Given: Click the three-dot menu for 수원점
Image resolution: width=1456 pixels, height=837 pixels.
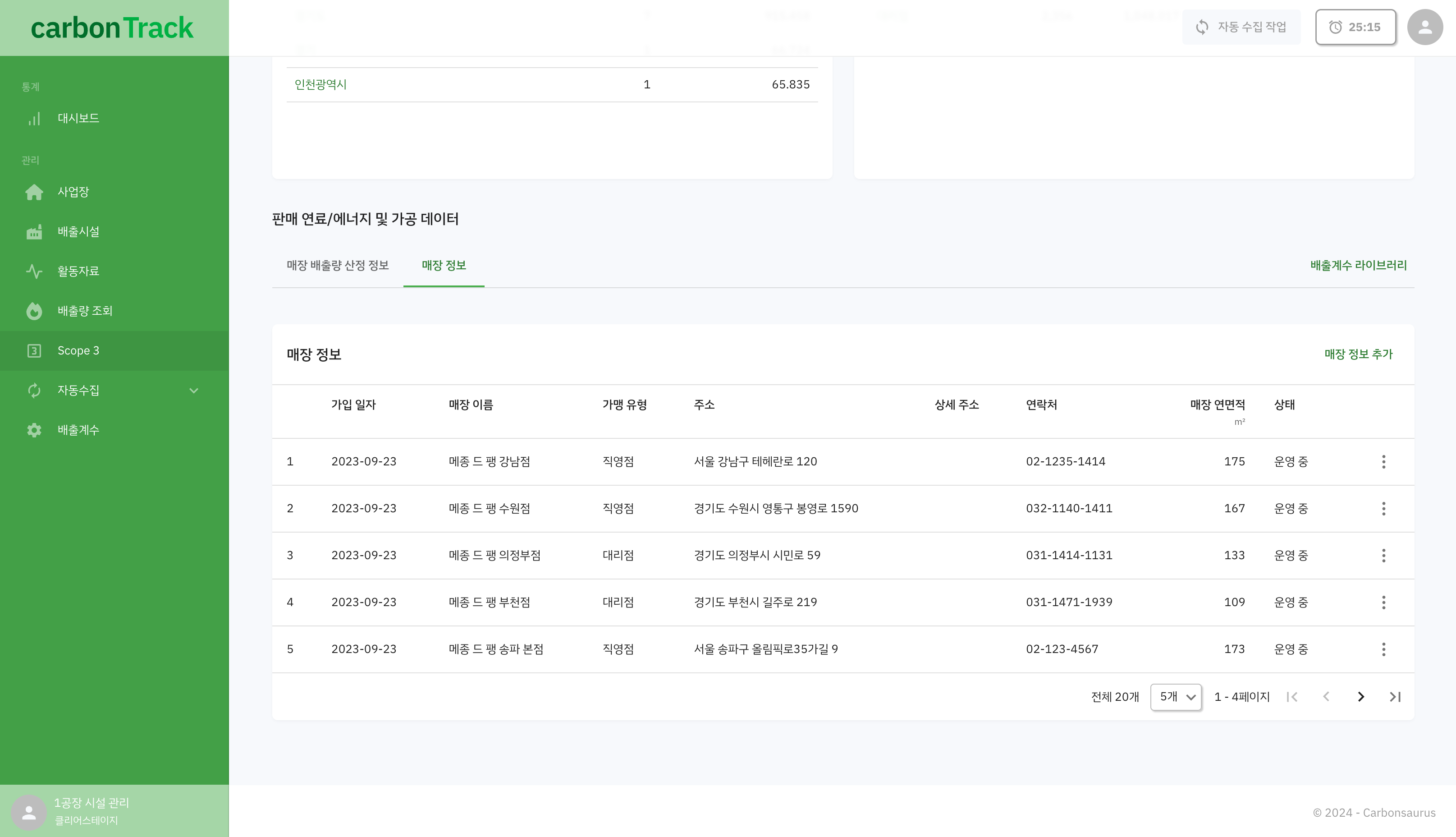Looking at the screenshot, I should tap(1384, 508).
